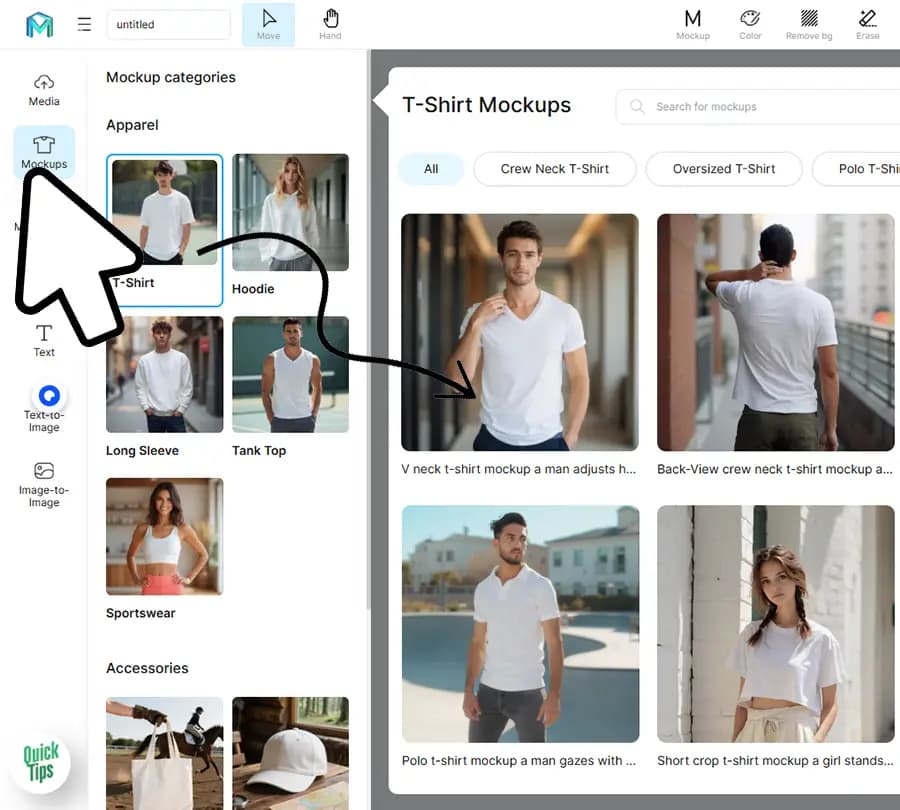Open the Media upload panel
900x810 pixels.
[44, 89]
